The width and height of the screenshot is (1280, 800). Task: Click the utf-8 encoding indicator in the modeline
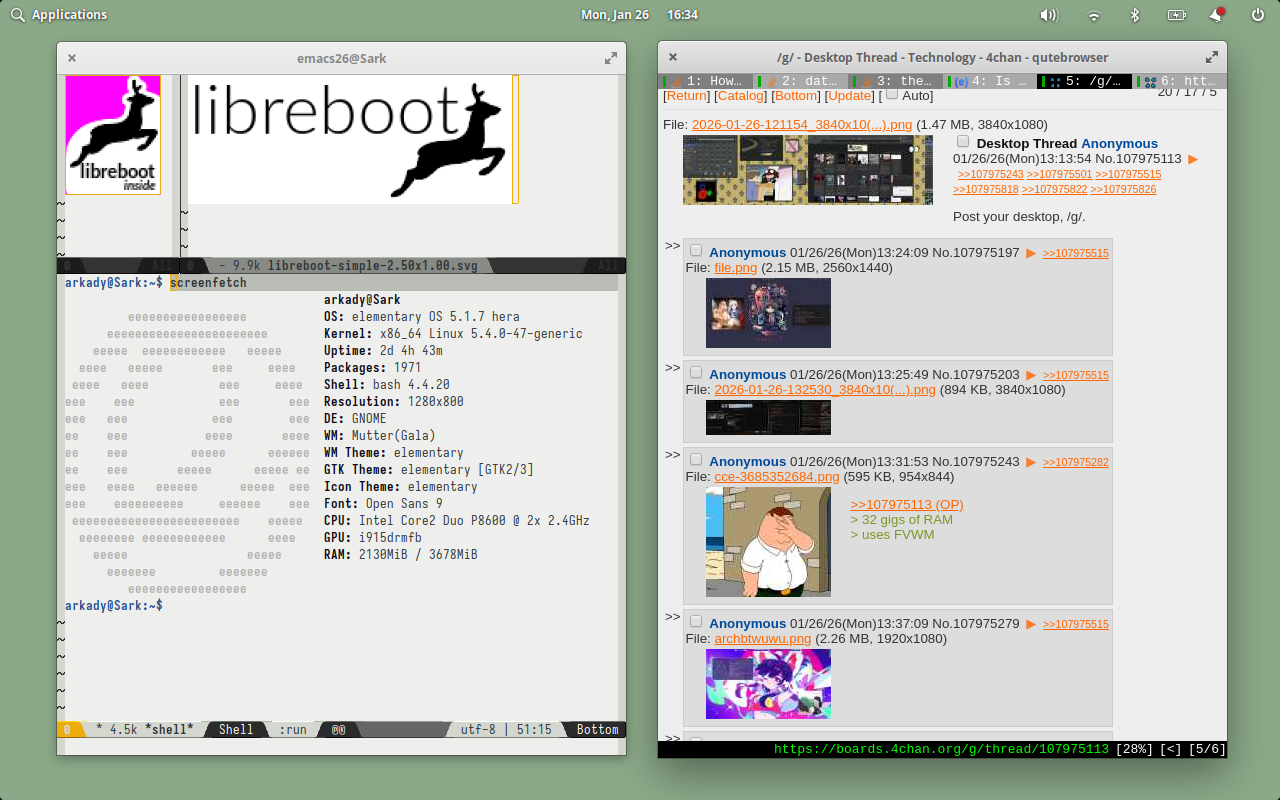pos(478,730)
